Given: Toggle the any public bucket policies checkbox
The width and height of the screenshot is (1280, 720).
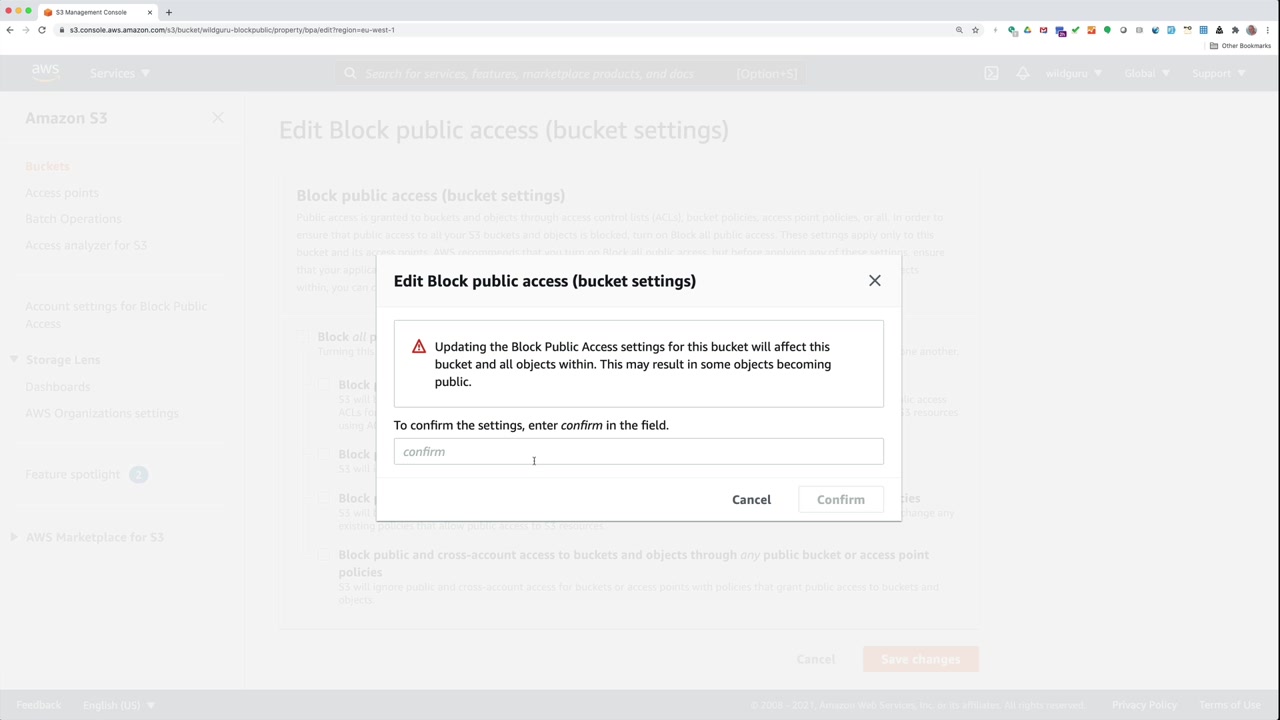Looking at the screenshot, I should point(323,555).
